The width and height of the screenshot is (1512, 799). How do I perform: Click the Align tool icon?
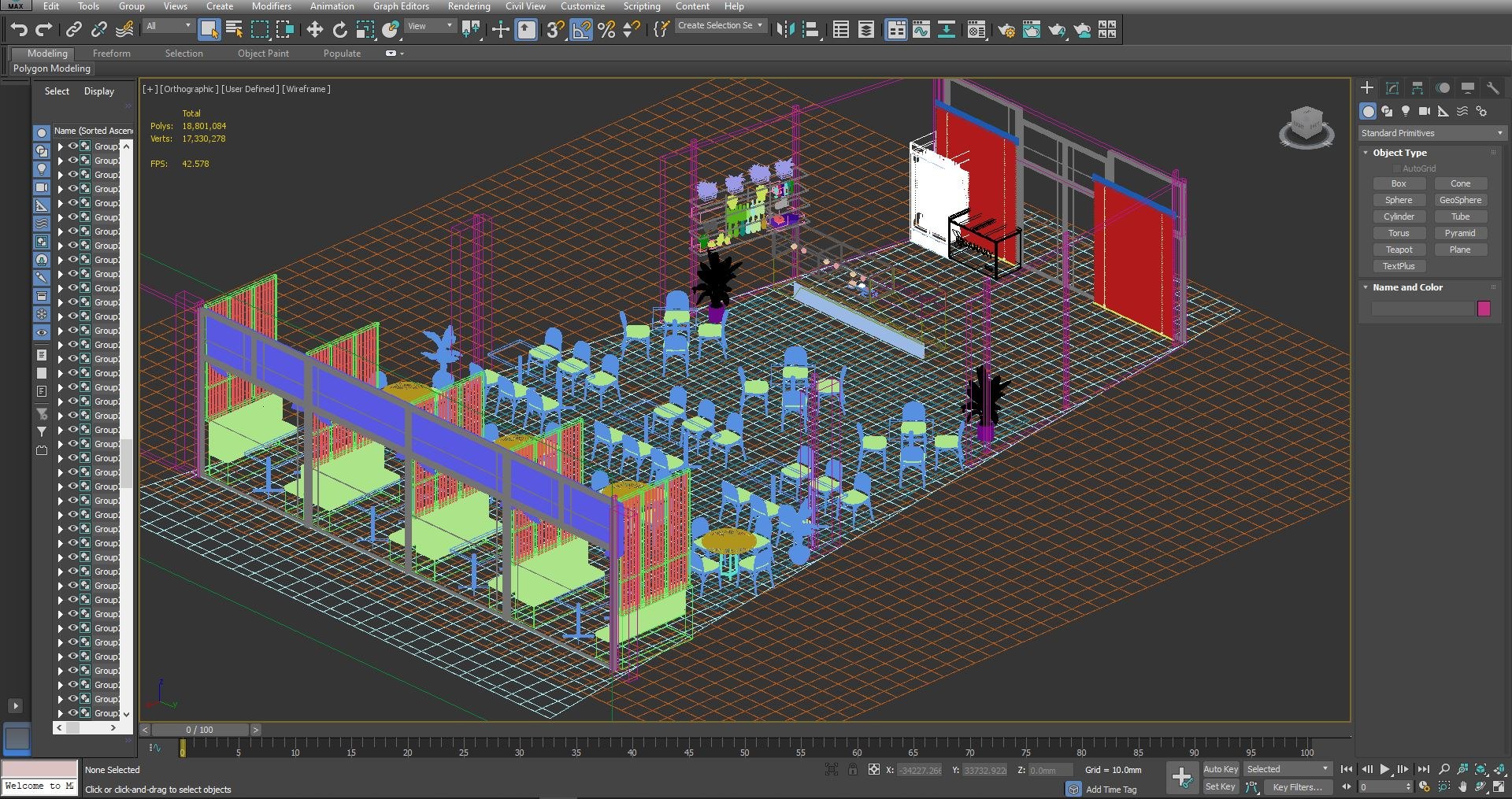click(810, 30)
